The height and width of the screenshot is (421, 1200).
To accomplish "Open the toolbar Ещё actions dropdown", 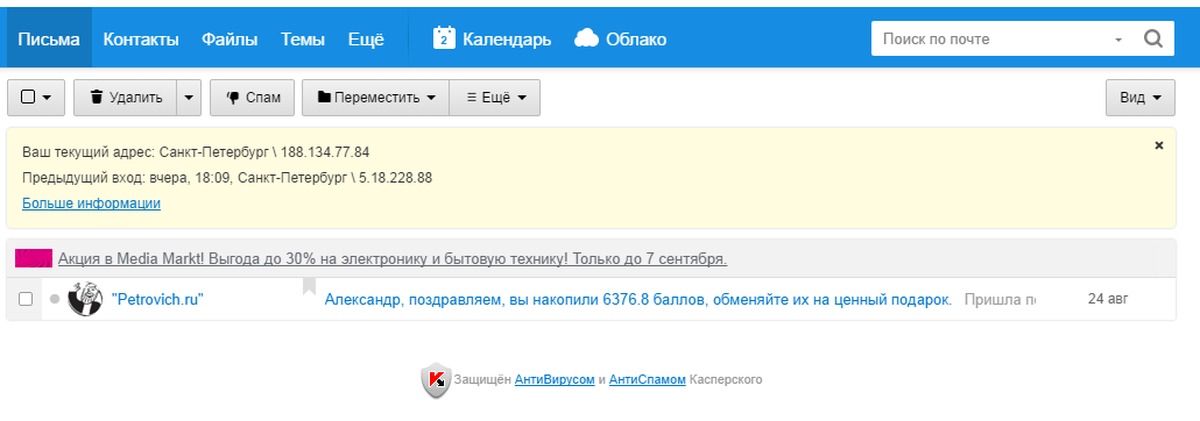I will pyautogui.click(x=495, y=97).
